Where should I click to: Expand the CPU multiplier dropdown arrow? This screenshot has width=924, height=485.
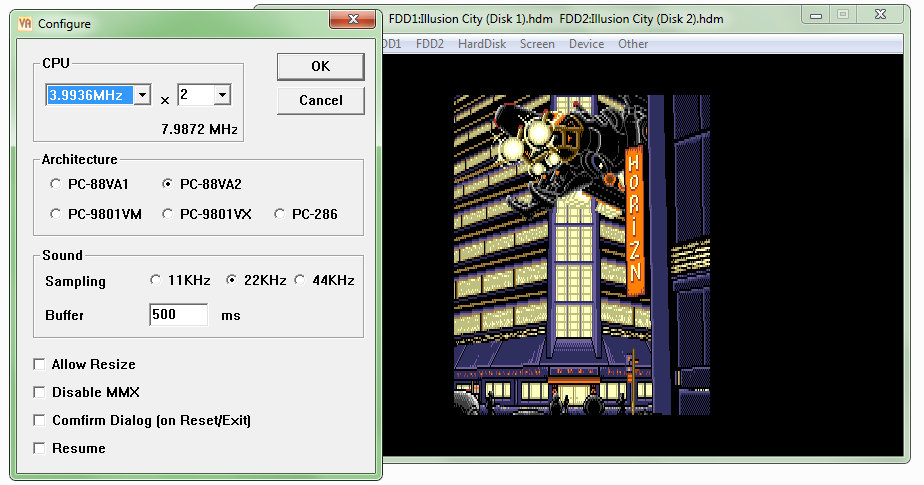pyautogui.click(x=222, y=95)
